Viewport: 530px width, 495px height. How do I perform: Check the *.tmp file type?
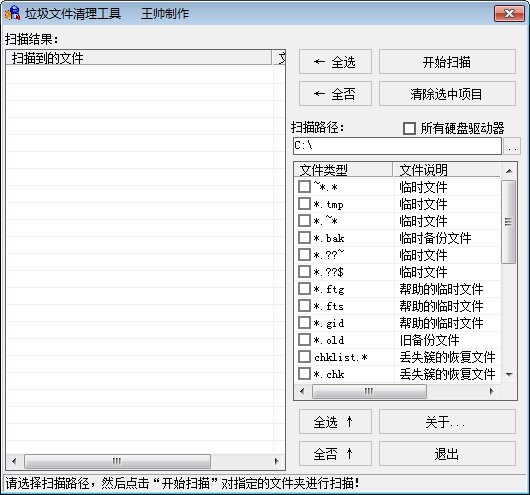(304, 204)
